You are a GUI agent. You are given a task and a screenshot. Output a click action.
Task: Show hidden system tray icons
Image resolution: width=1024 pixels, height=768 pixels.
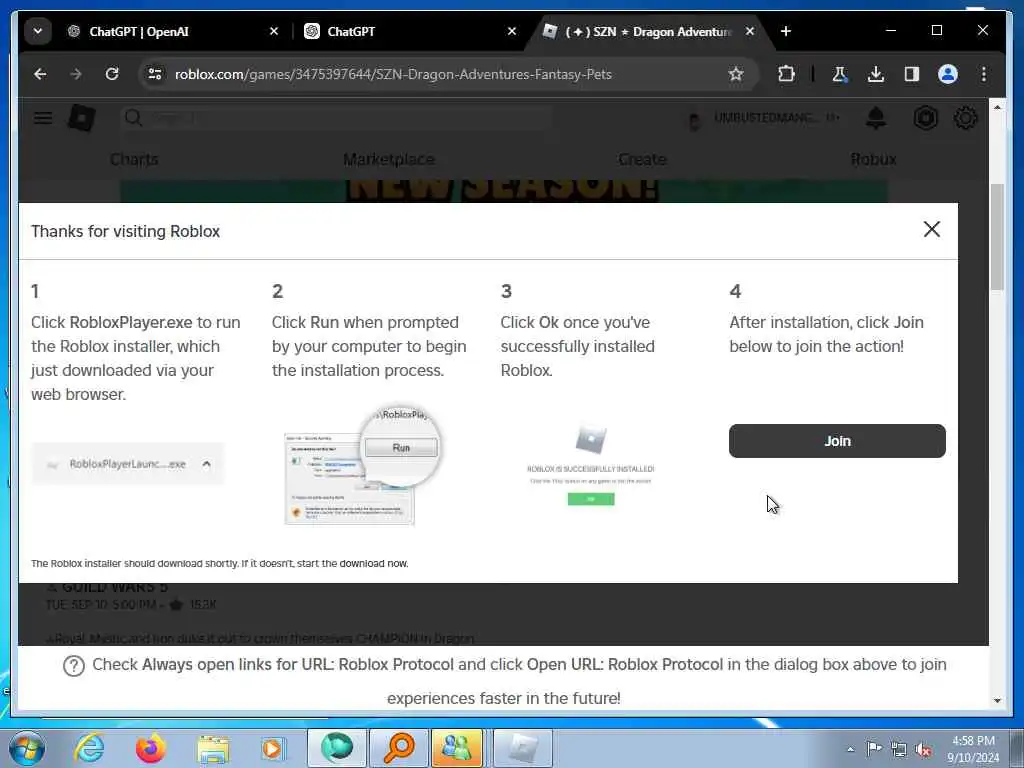(x=850, y=749)
